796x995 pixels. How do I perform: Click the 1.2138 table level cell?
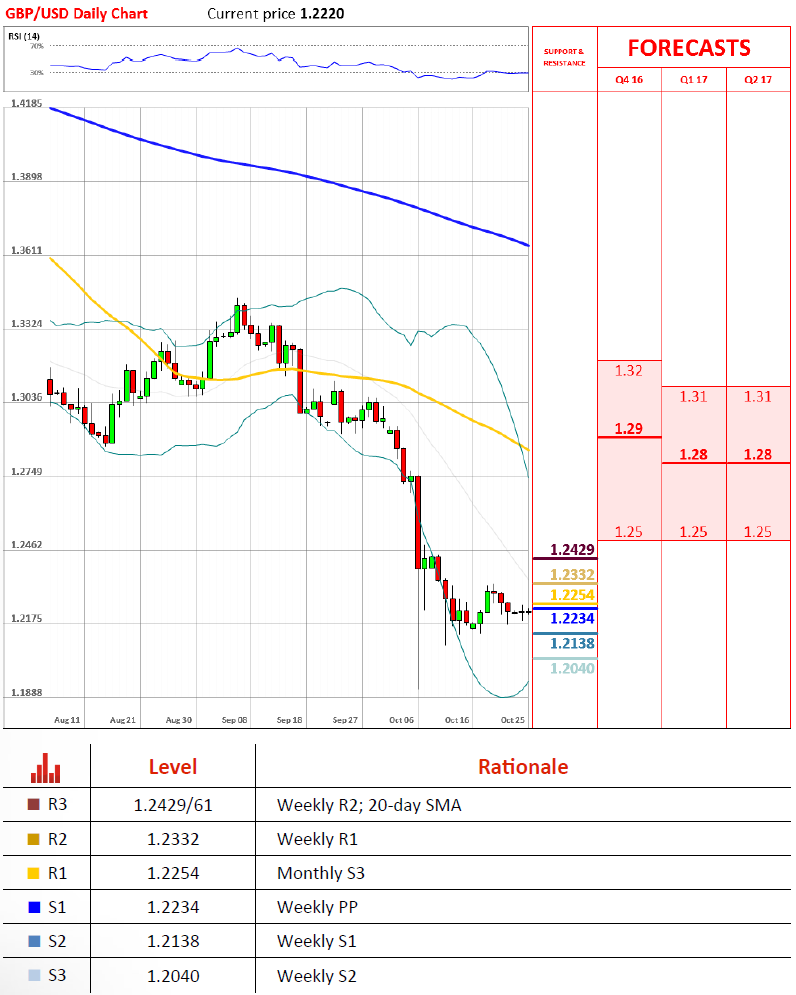(x=173, y=942)
